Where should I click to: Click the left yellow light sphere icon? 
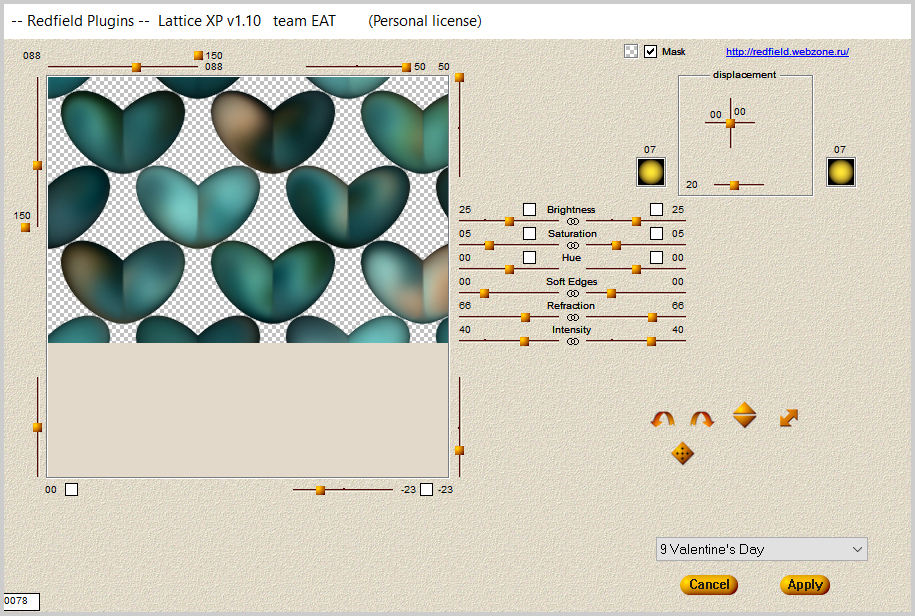tap(652, 172)
